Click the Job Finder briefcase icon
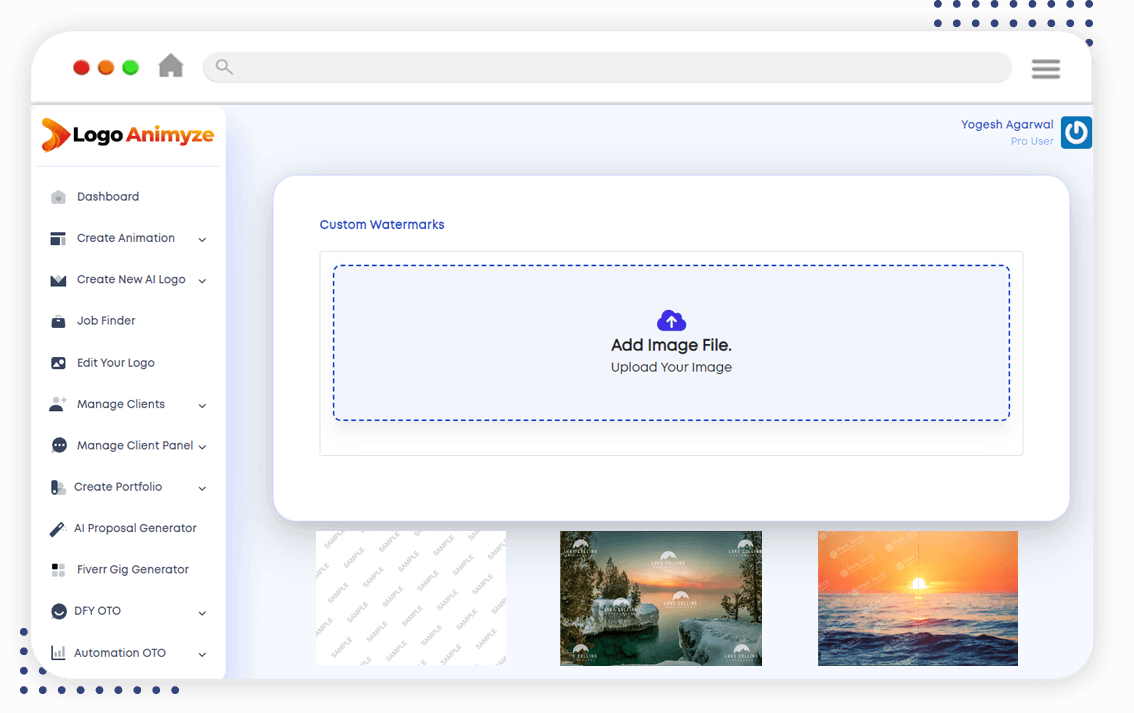The image size is (1134, 713). click(58, 321)
